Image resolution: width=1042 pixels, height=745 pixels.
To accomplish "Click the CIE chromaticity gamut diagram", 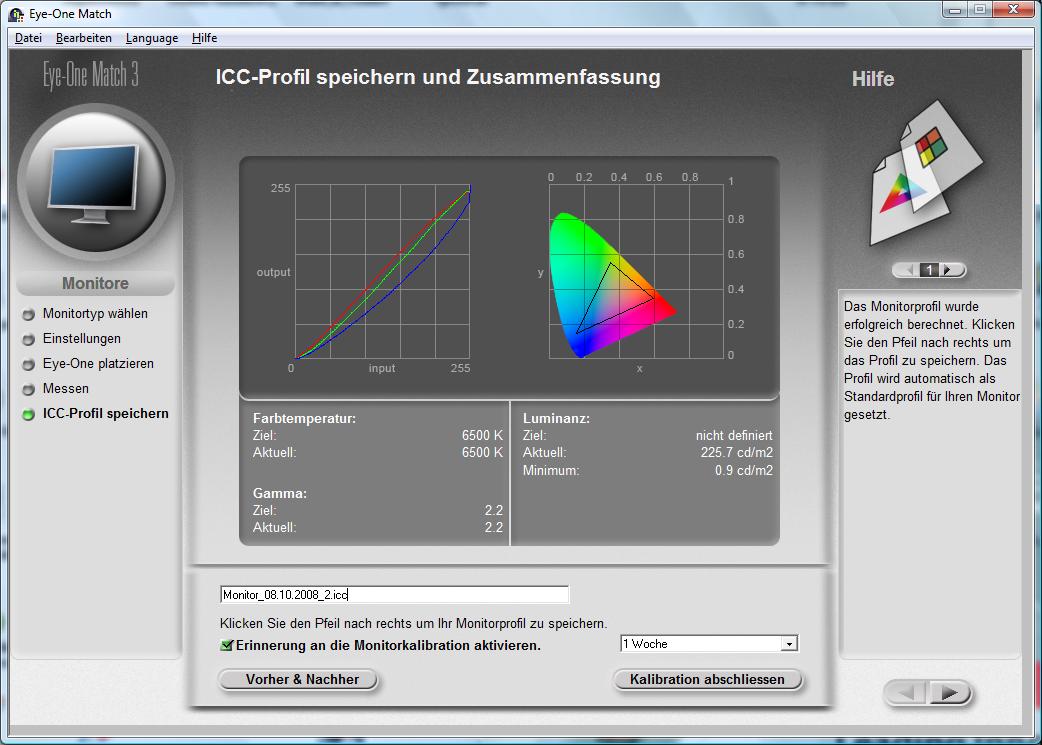I will (x=636, y=272).
